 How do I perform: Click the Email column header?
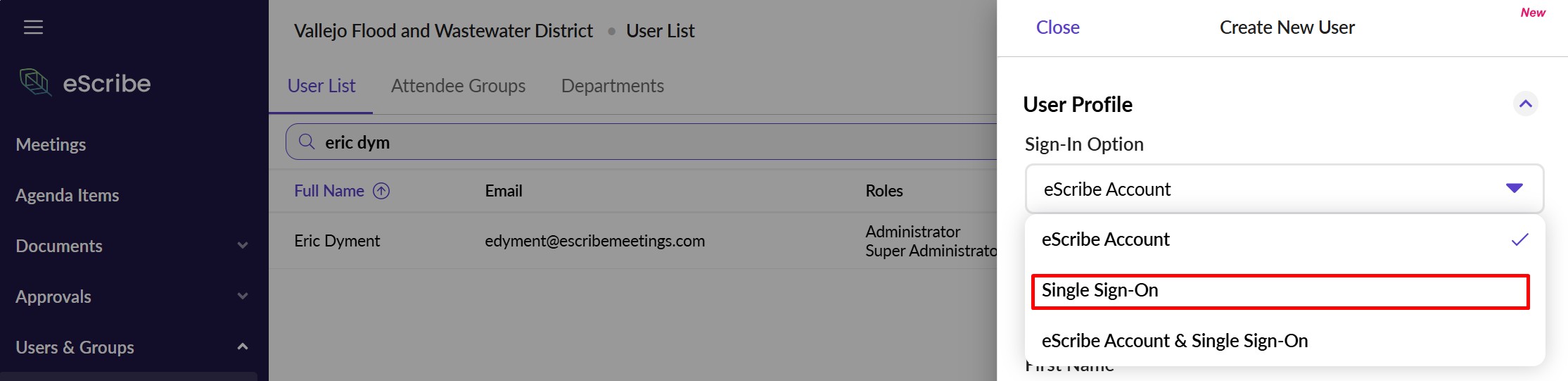(504, 191)
